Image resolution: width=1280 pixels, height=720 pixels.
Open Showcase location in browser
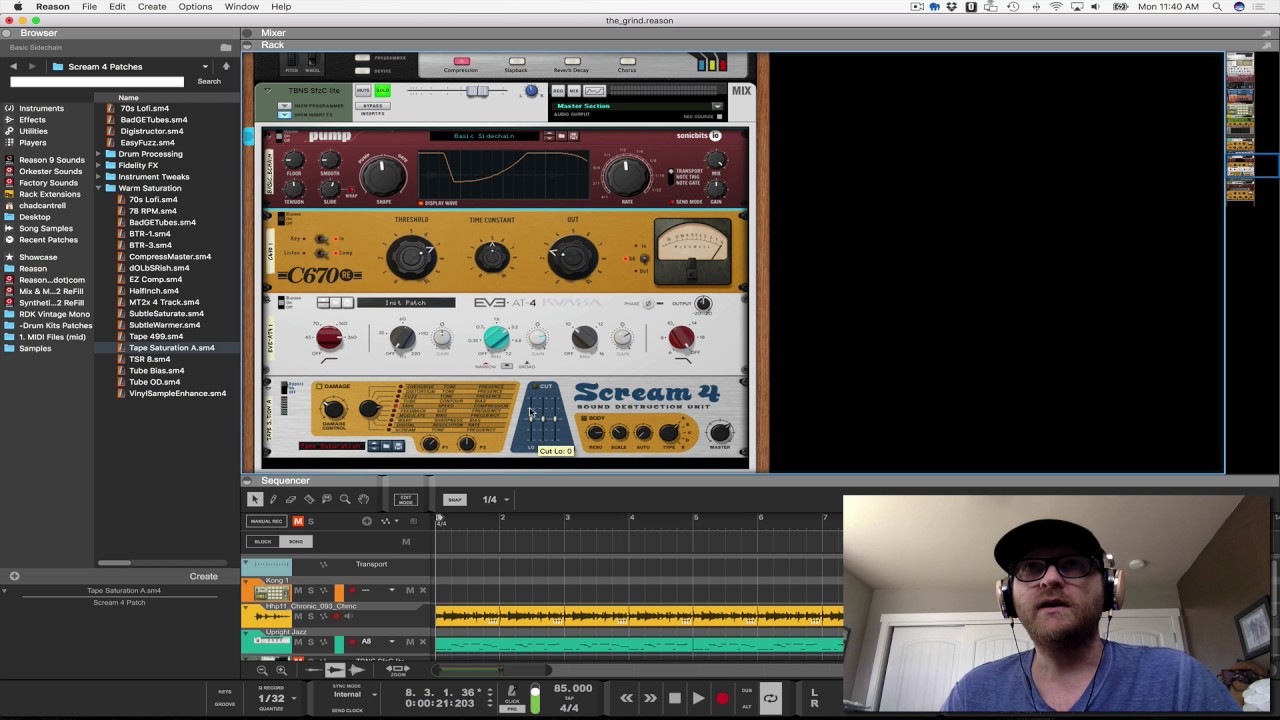[38, 257]
